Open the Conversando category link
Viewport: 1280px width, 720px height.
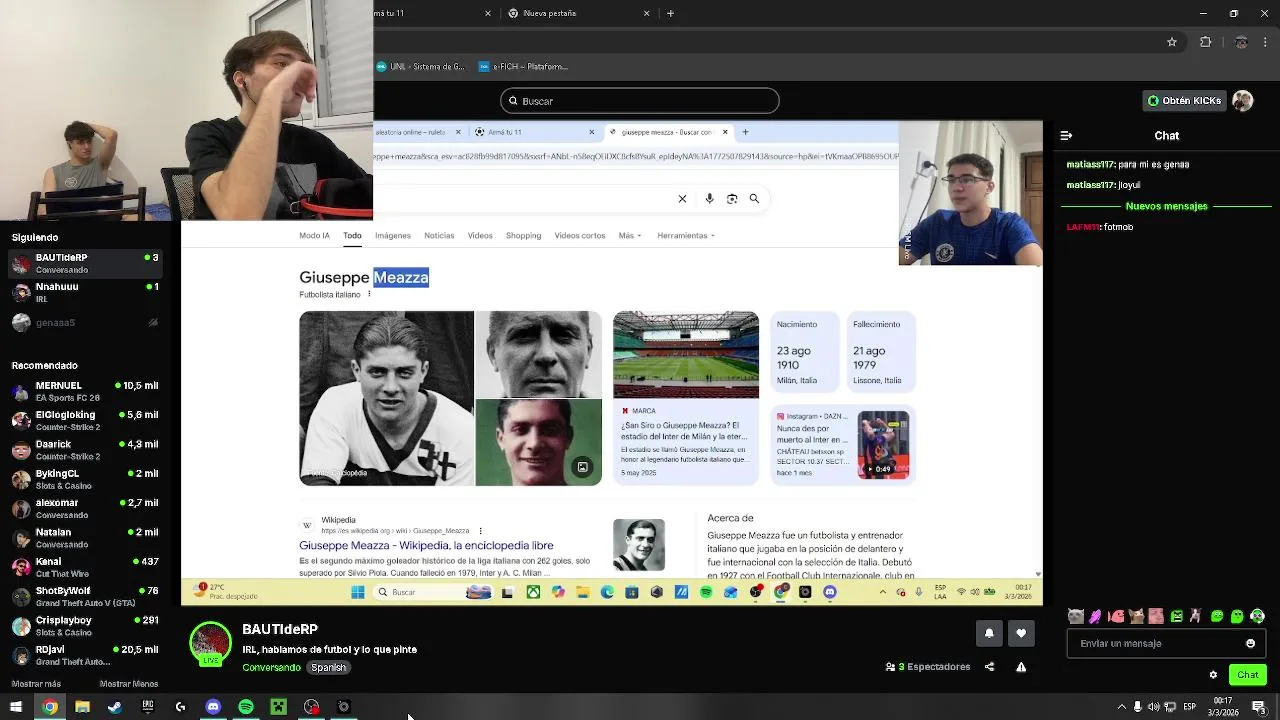tap(271, 667)
